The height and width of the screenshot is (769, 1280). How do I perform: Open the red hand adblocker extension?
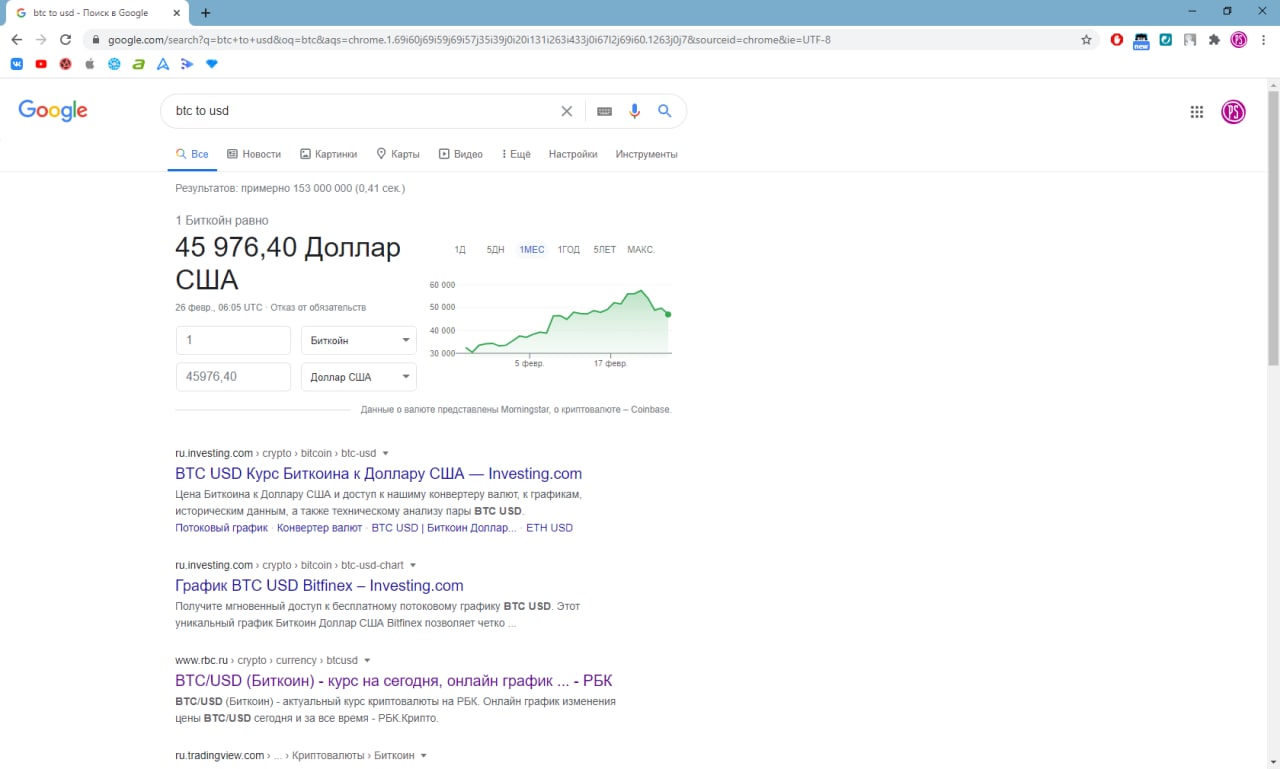(1117, 40)
